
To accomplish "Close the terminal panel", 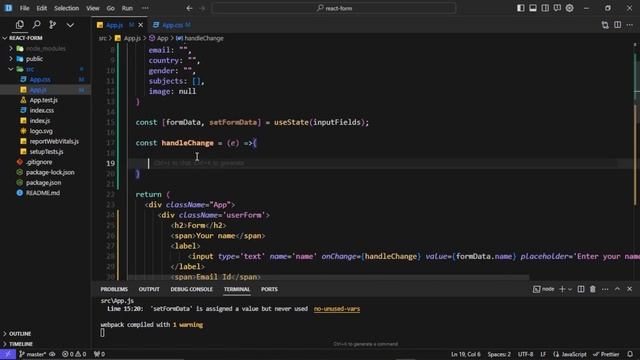I will (x=629, y=289).
